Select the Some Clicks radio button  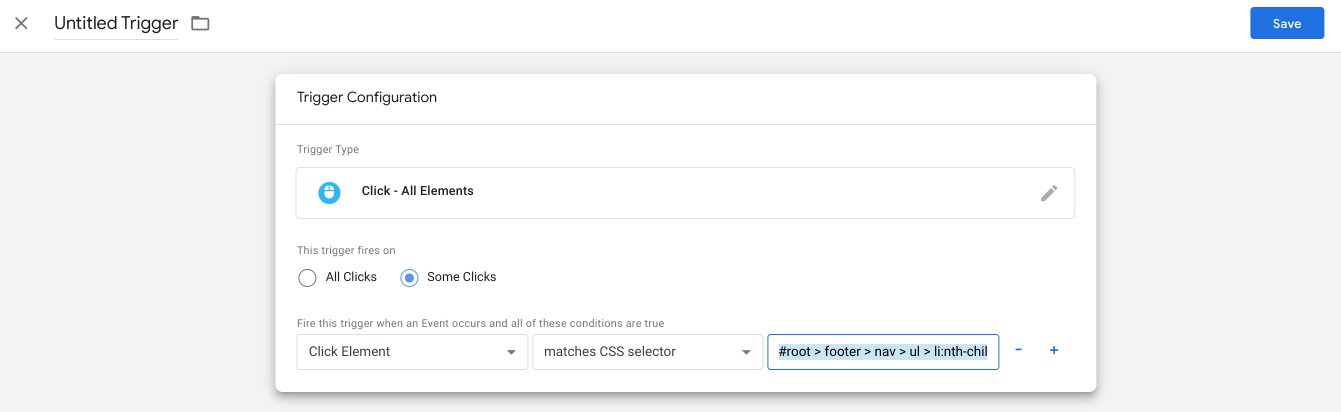tap(409, 277)
